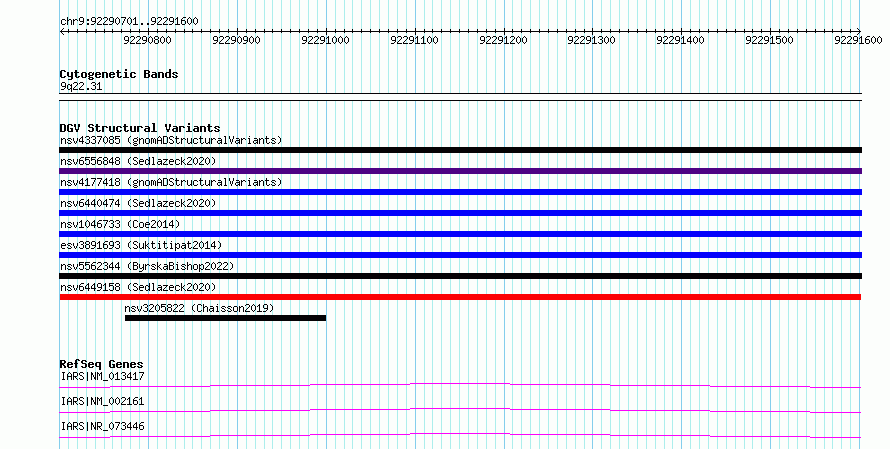Open the nsv6556848 (Sedlazeck2020) label
The image size is (890, 449).
point(138,161)
